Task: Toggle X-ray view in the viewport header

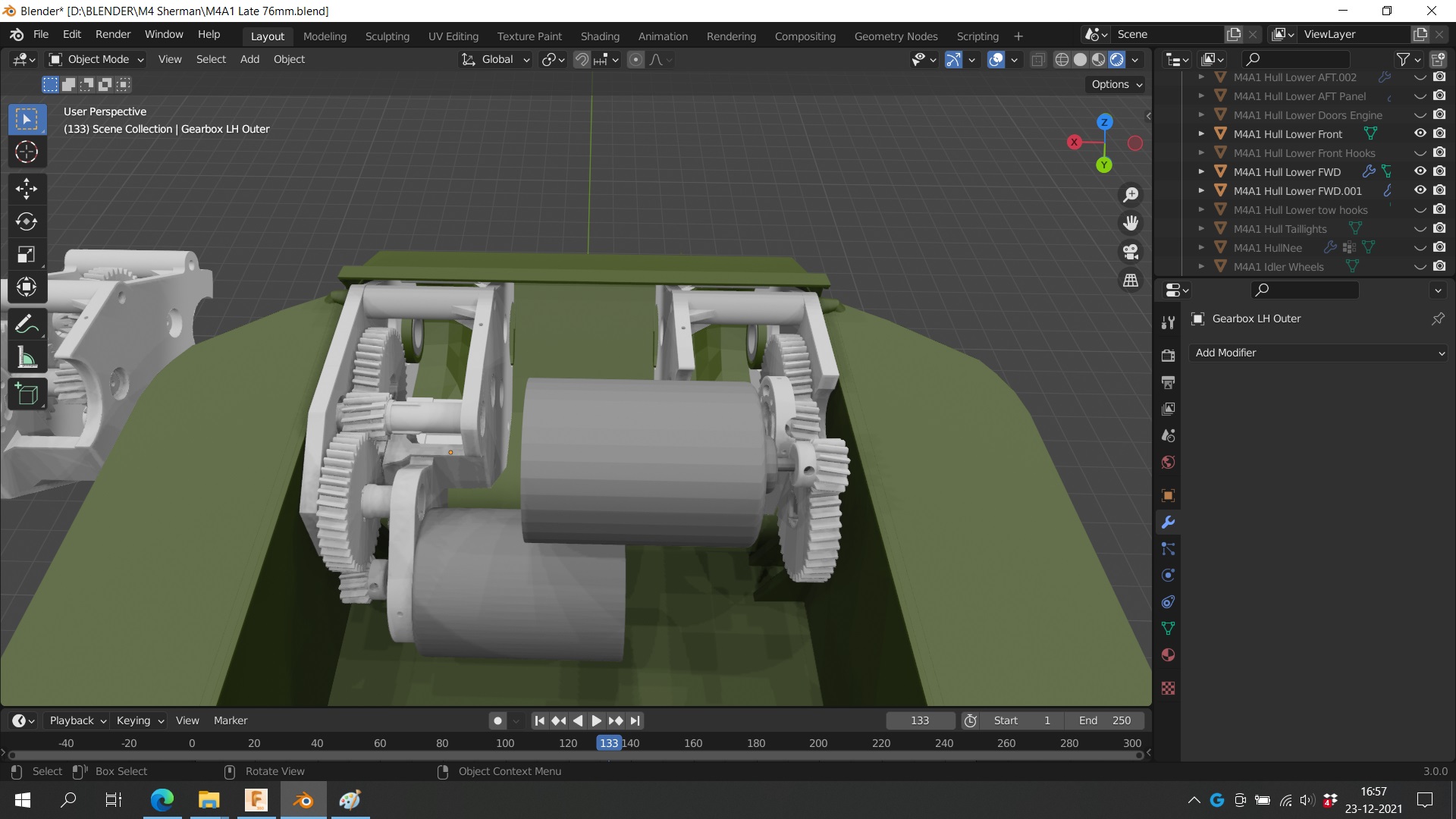Action: point(1037,60)
